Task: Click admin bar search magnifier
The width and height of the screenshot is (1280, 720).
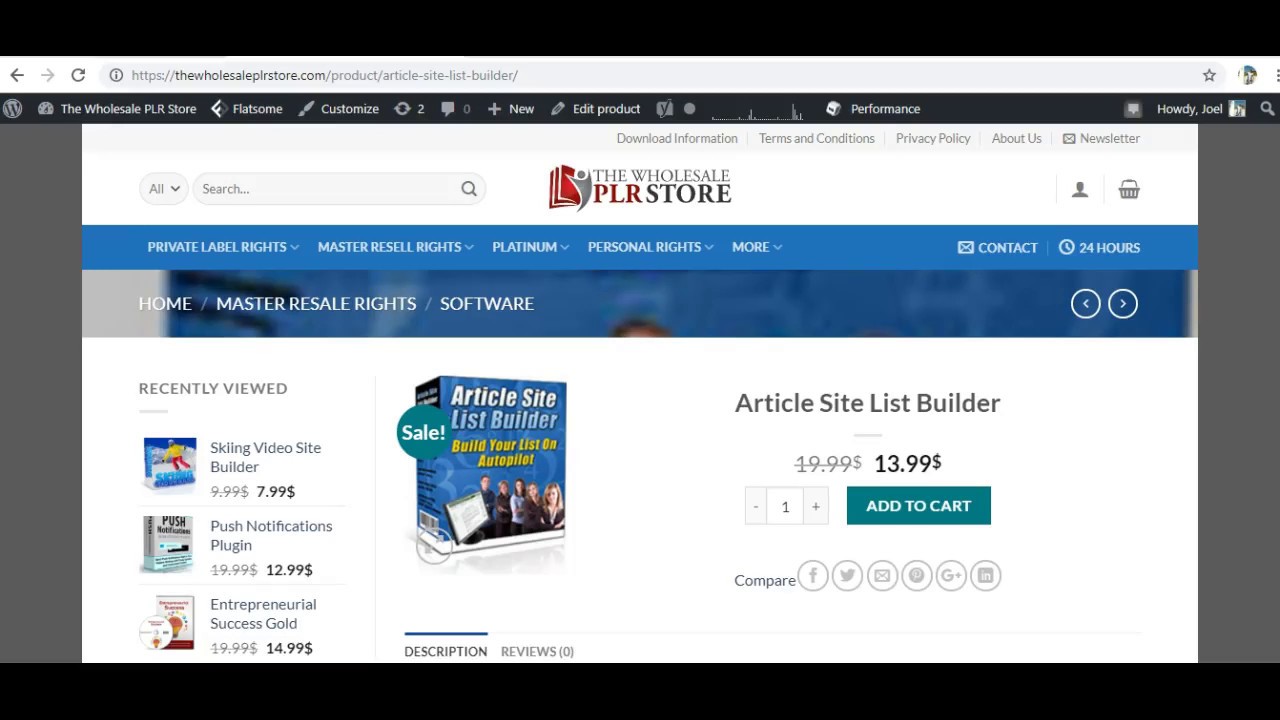Action: pyautogui.click(x=1267, y=109)
